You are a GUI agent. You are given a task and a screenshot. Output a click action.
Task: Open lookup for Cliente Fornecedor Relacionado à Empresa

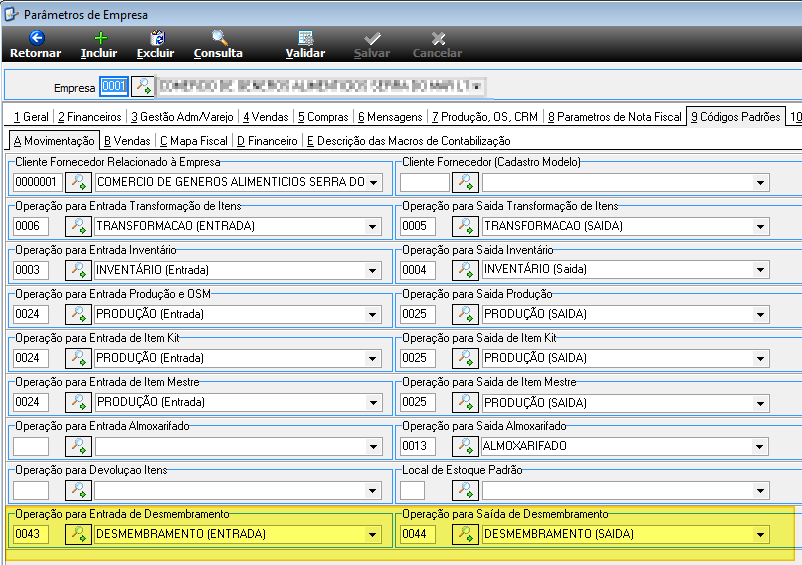coord(78,182)
